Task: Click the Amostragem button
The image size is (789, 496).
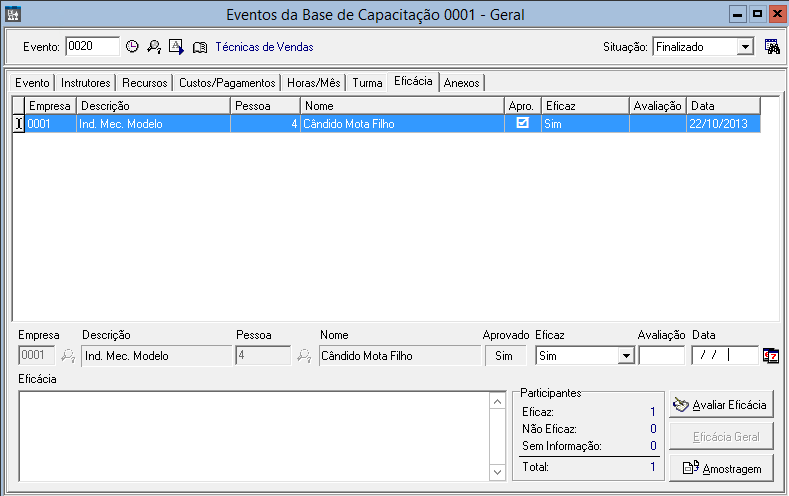Action: pos(721,468)
